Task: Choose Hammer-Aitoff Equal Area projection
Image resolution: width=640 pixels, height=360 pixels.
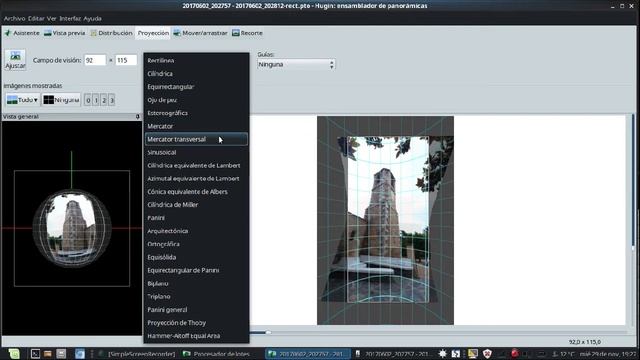Action: 196,336
